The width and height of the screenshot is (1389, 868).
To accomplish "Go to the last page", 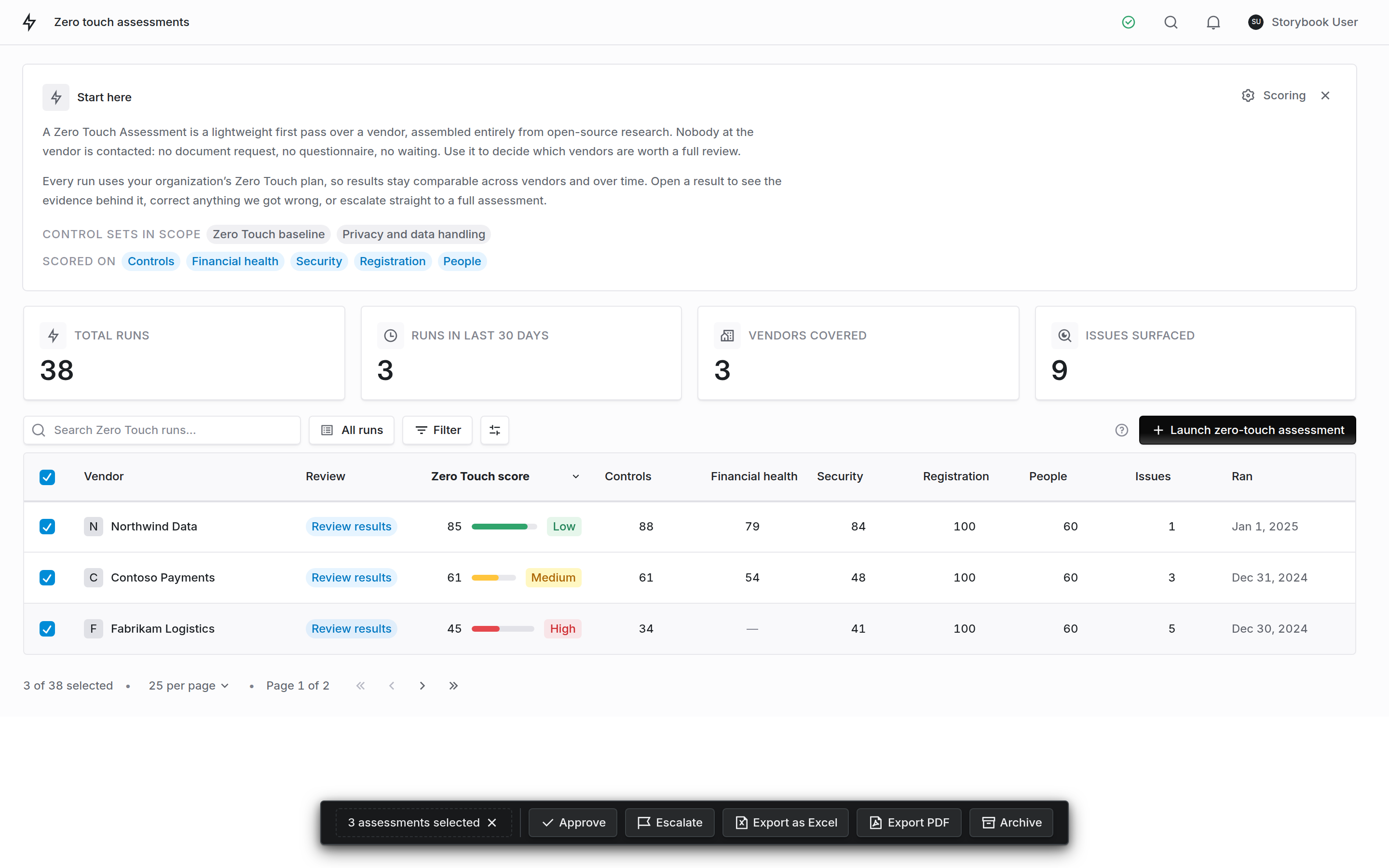I will pos(453,685).
